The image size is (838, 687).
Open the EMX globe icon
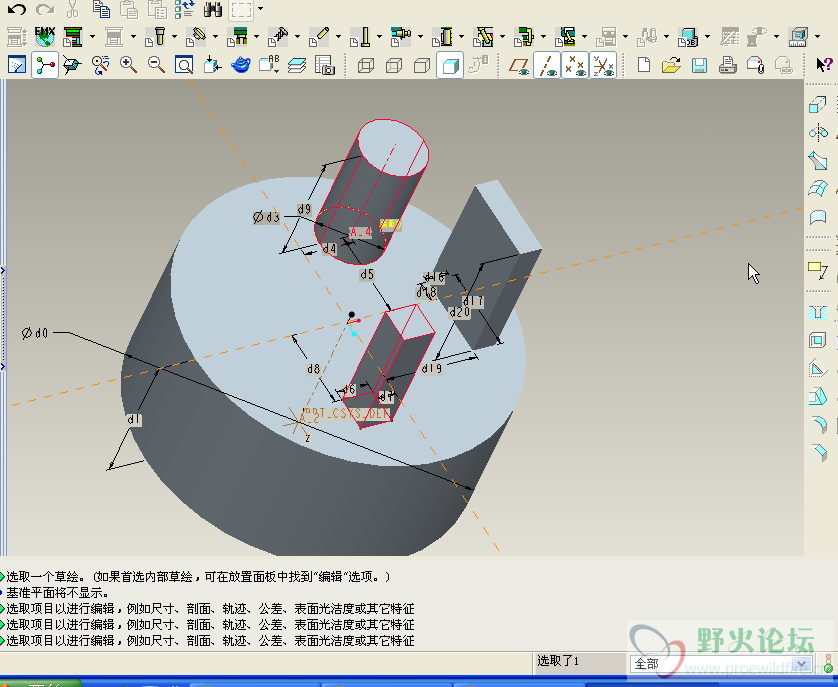coord(45,36)
